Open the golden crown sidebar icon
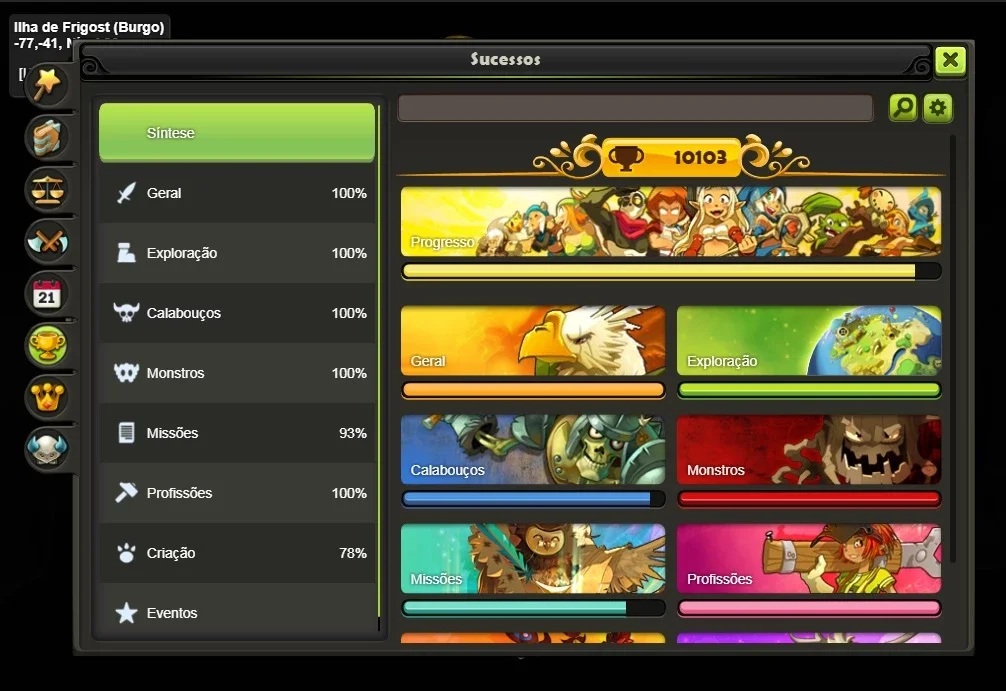The image size is (1006, 691). point(47,397)
